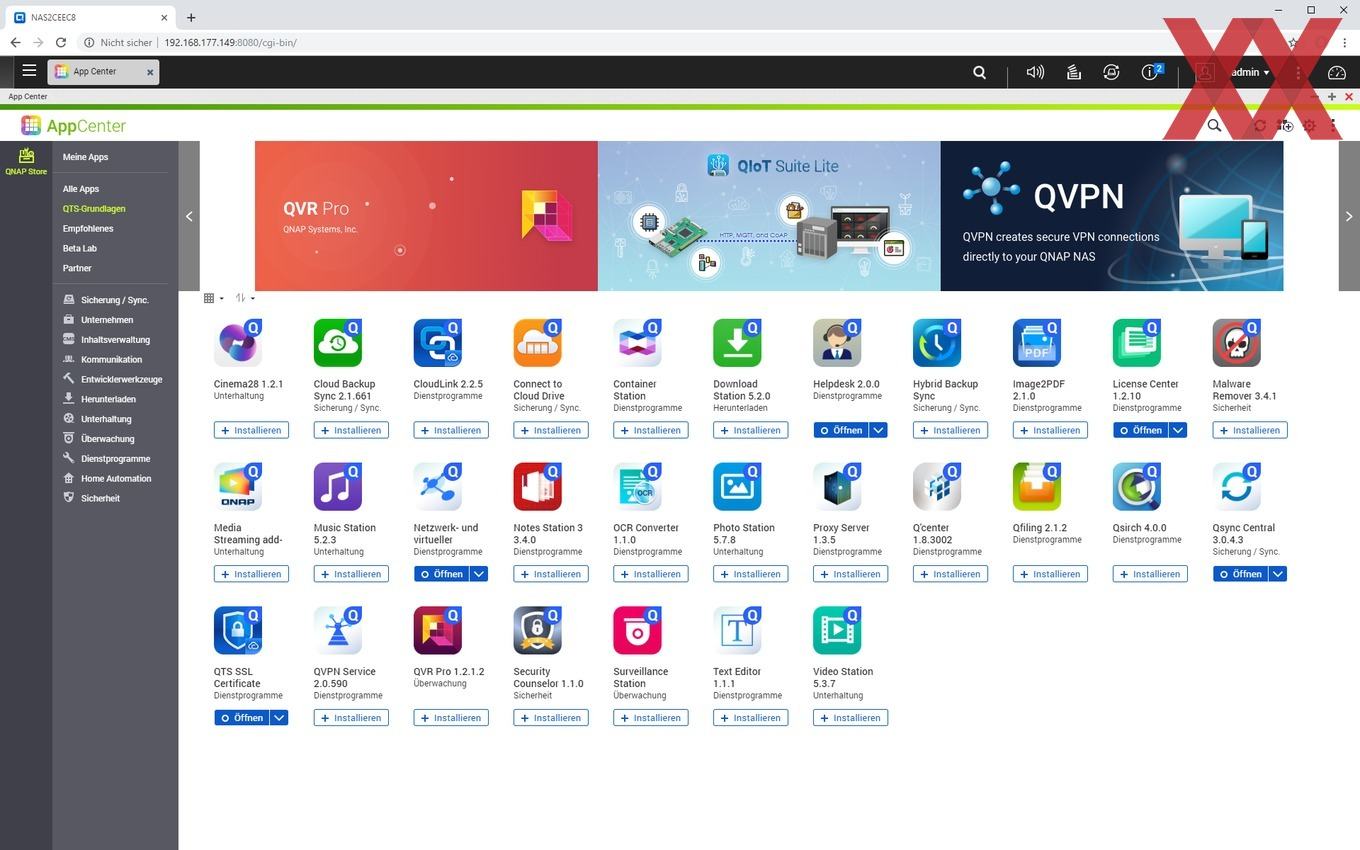Select Empfohlenes category
This screenshot has height=850, width=1360.
coord(88,229)
